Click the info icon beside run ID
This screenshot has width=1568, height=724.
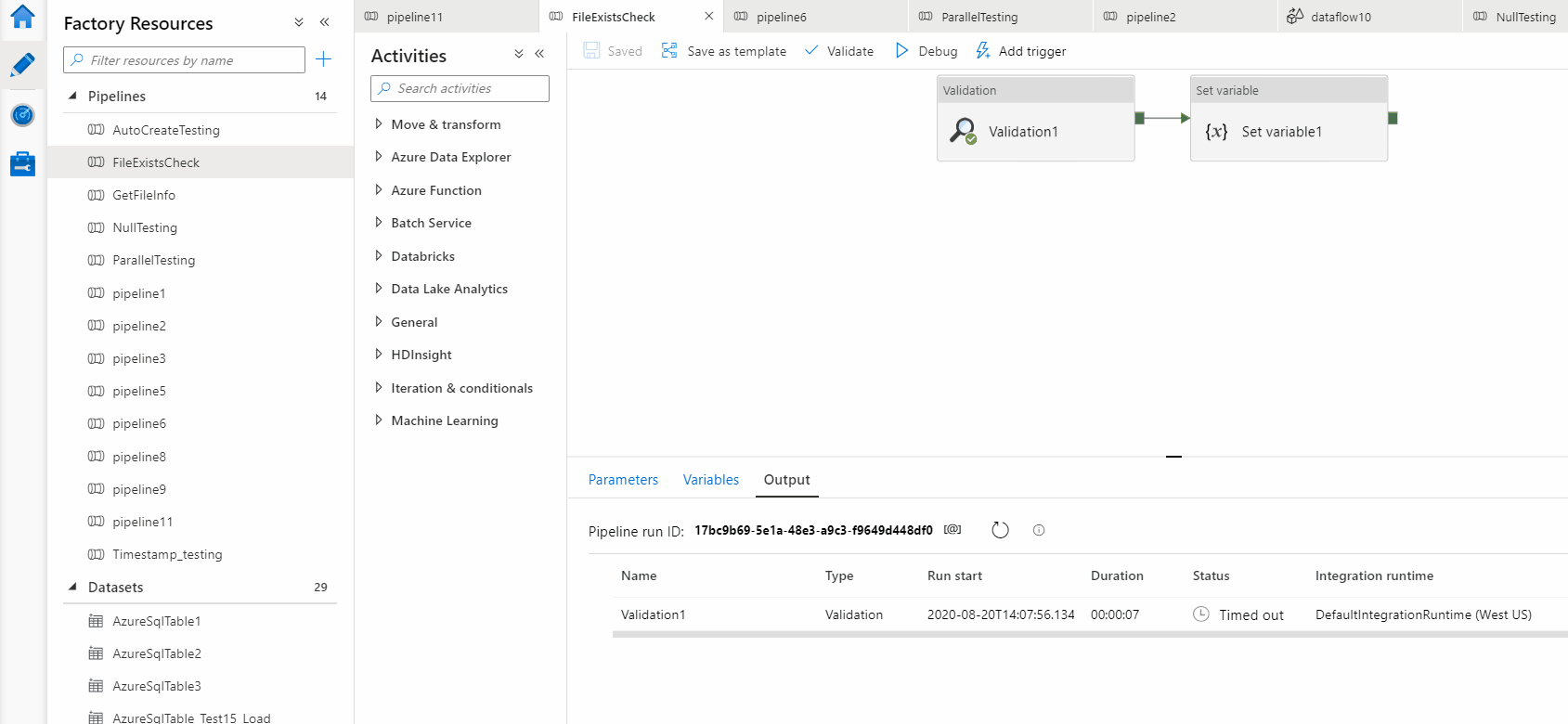click(1039, 530)
